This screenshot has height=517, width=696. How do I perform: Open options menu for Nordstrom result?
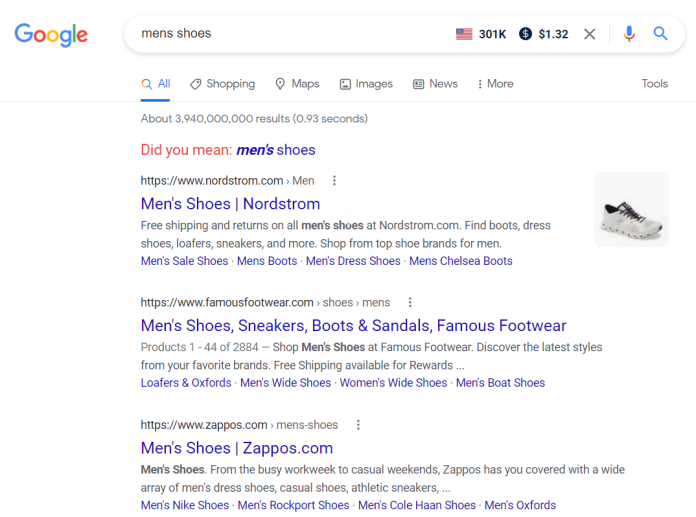coord(334,181)
